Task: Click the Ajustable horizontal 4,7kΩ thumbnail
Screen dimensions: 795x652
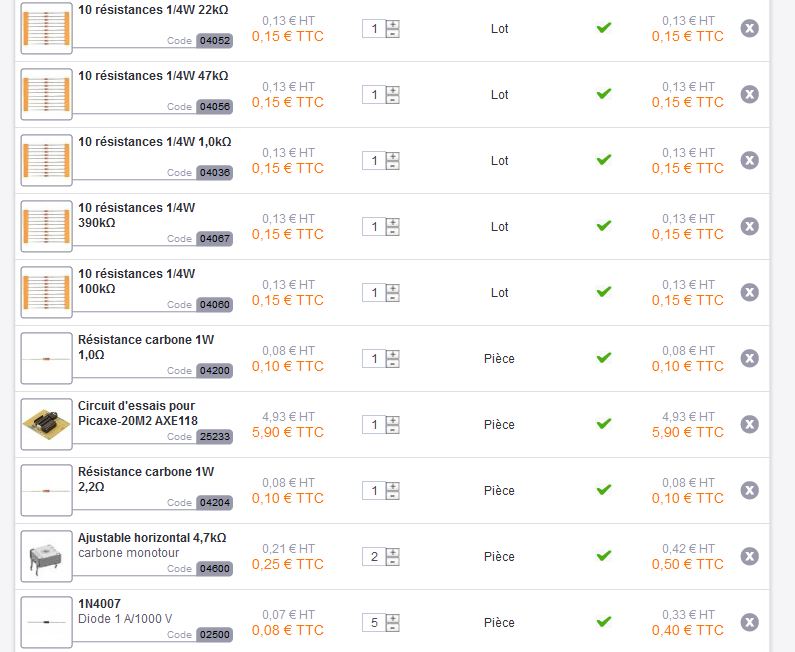Action: (46, 556)
